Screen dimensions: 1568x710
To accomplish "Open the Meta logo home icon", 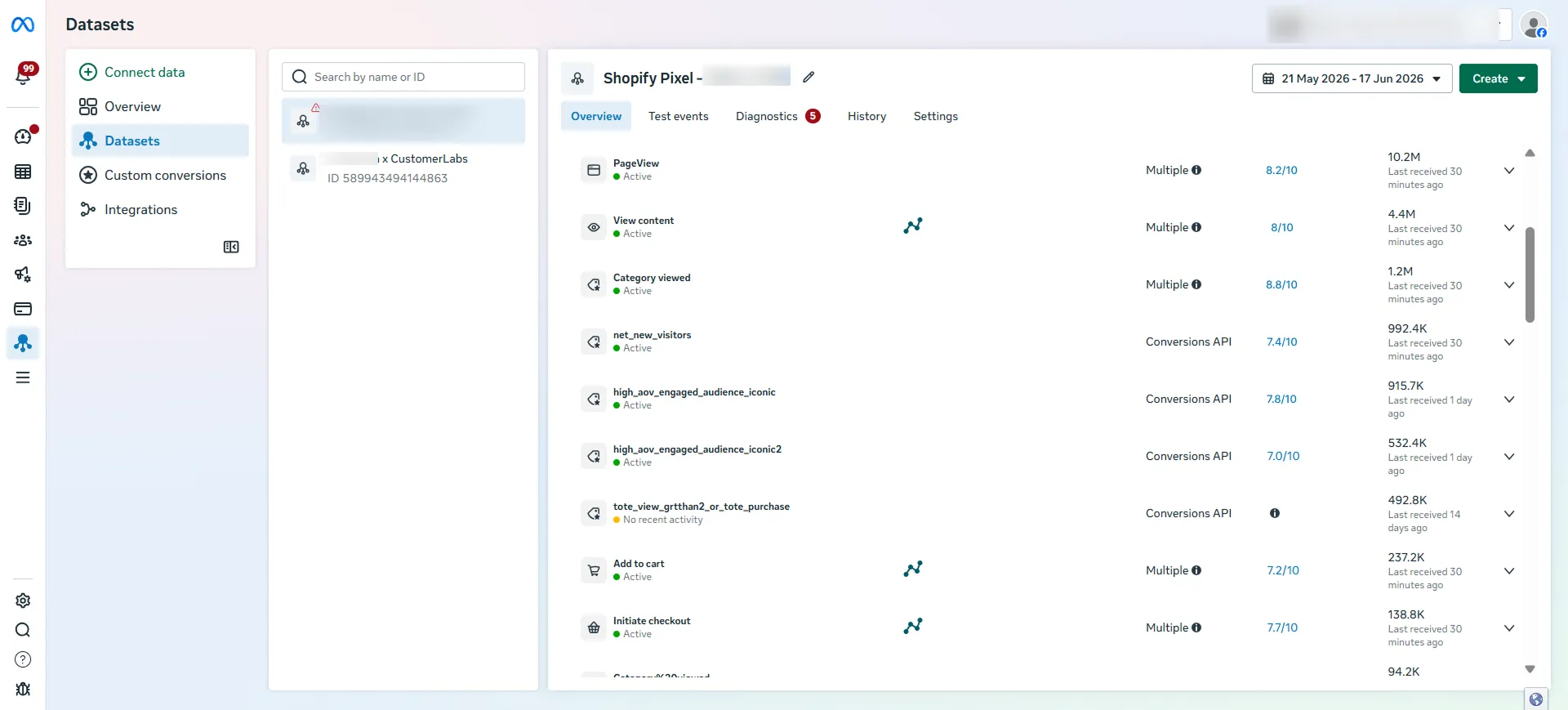I will [23, 25].
